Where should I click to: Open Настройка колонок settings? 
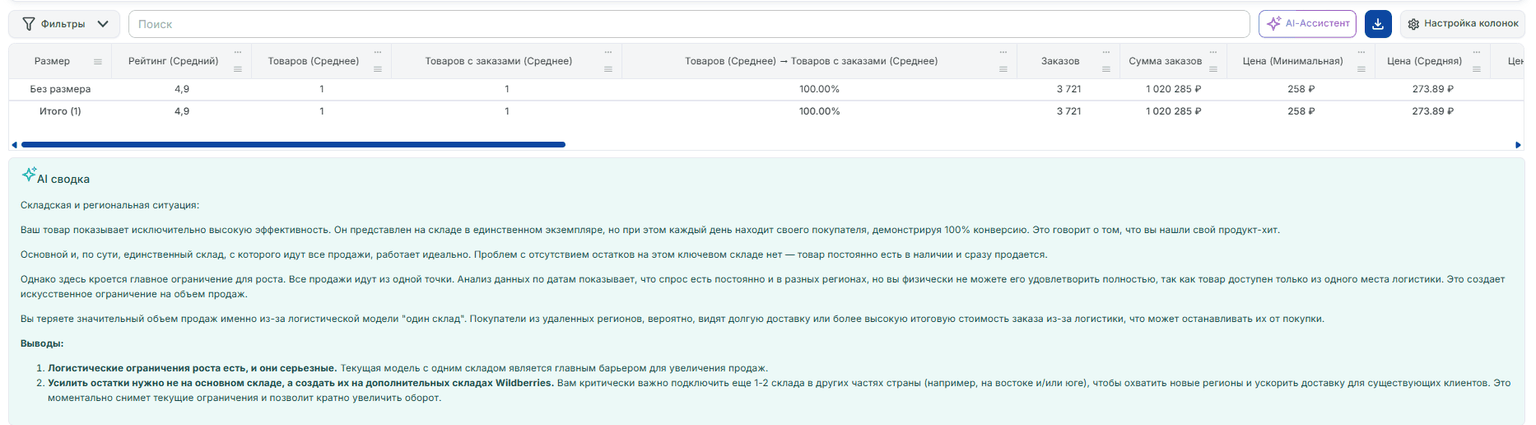pos(1463,24)
